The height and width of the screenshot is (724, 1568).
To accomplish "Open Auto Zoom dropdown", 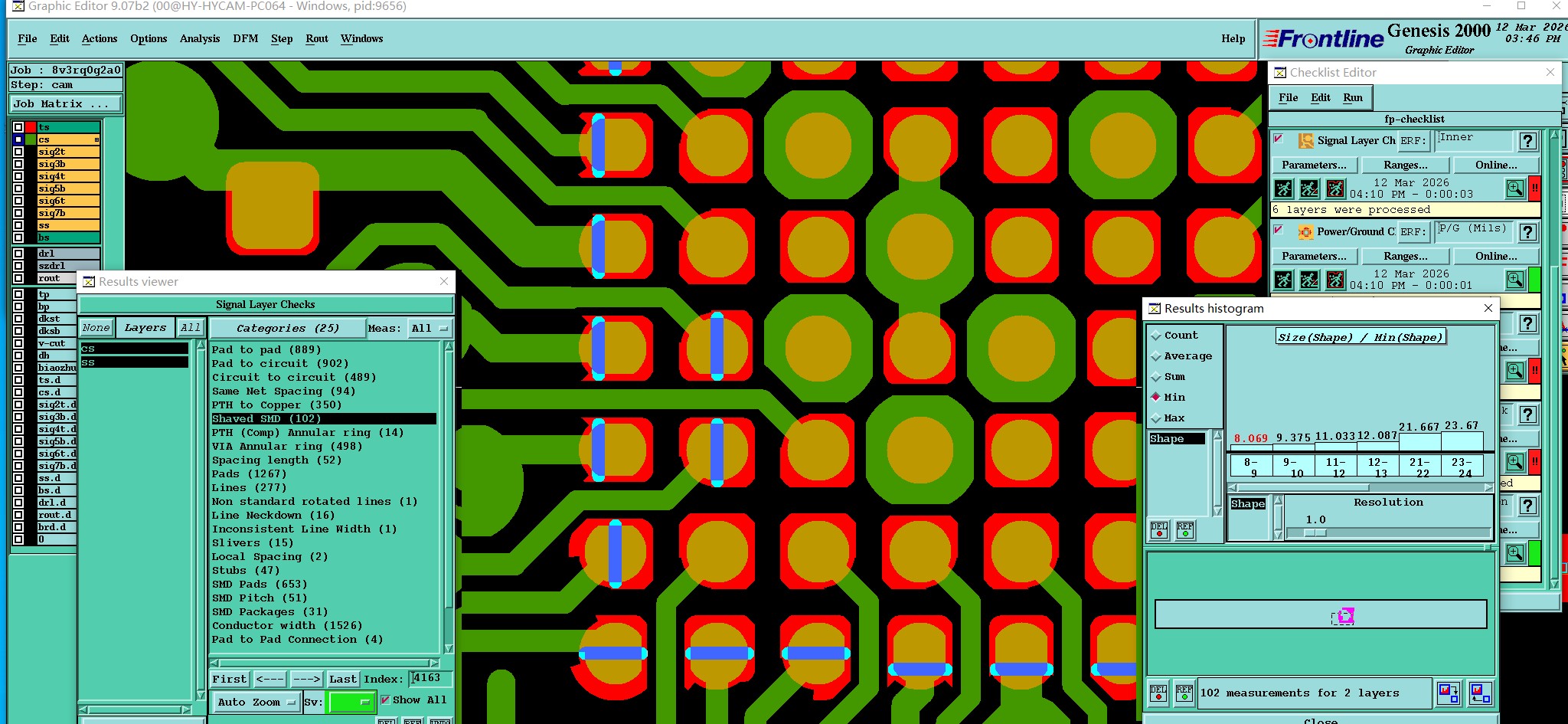I will (x=256, y=702).
